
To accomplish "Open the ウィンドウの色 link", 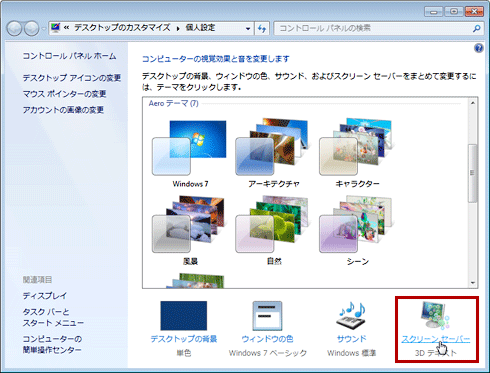I will tap(267, 339).
